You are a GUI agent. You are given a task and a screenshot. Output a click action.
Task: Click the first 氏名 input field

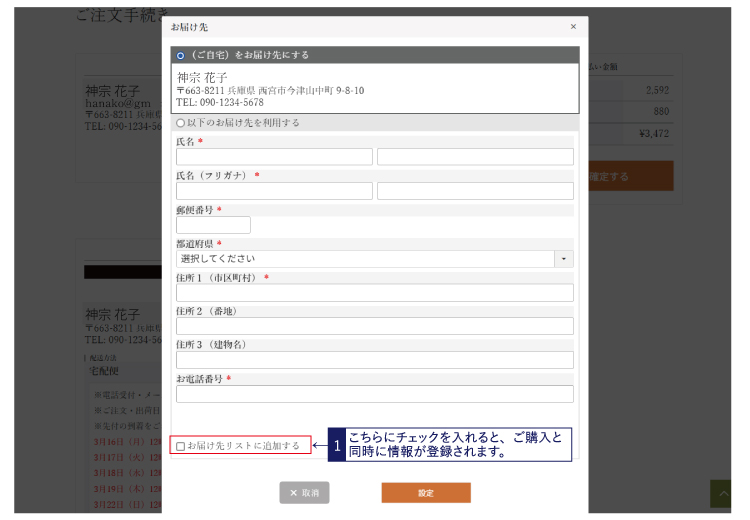tap(274, 157)
